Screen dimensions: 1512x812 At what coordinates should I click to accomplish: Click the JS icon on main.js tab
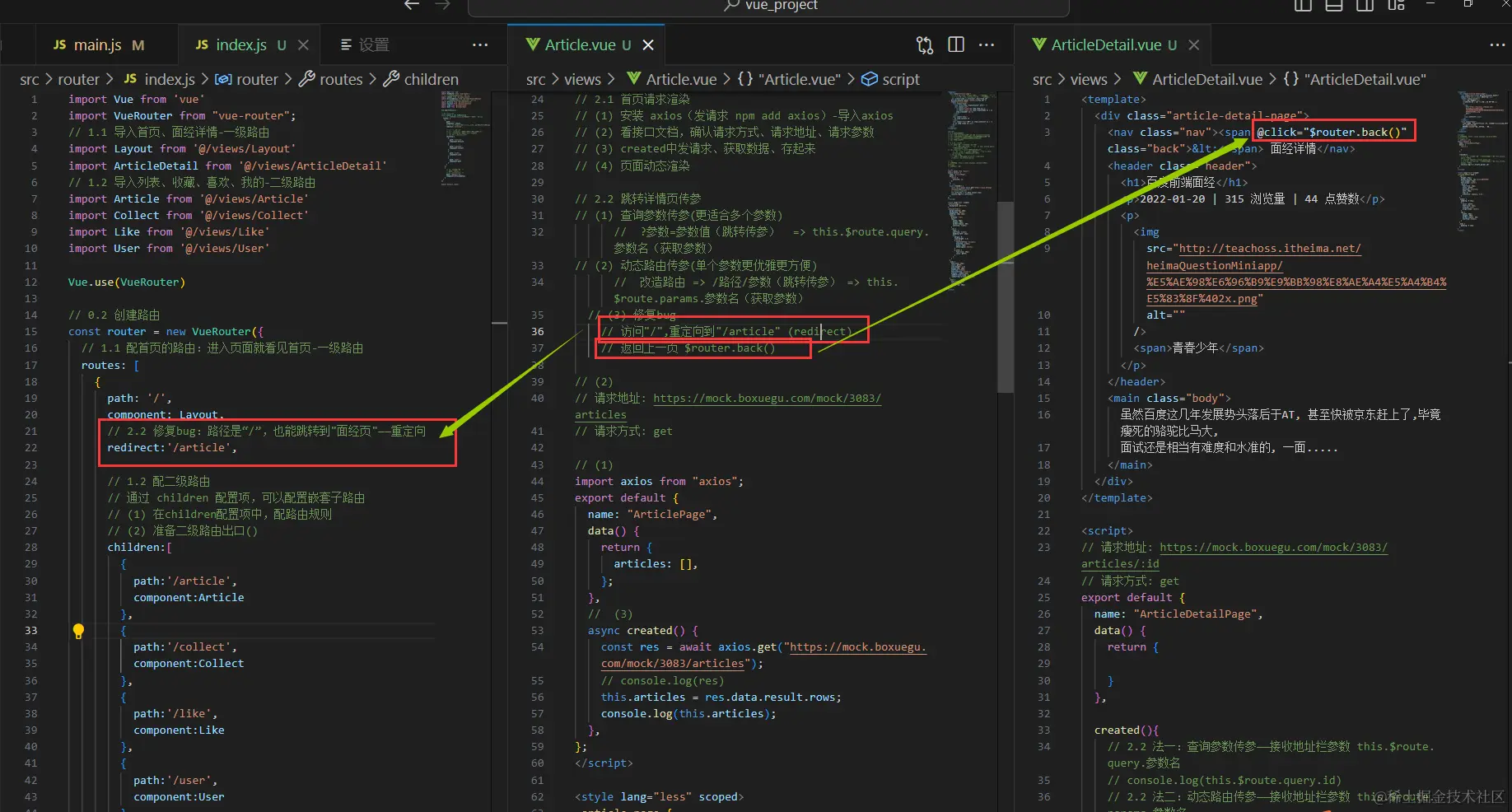59,44
